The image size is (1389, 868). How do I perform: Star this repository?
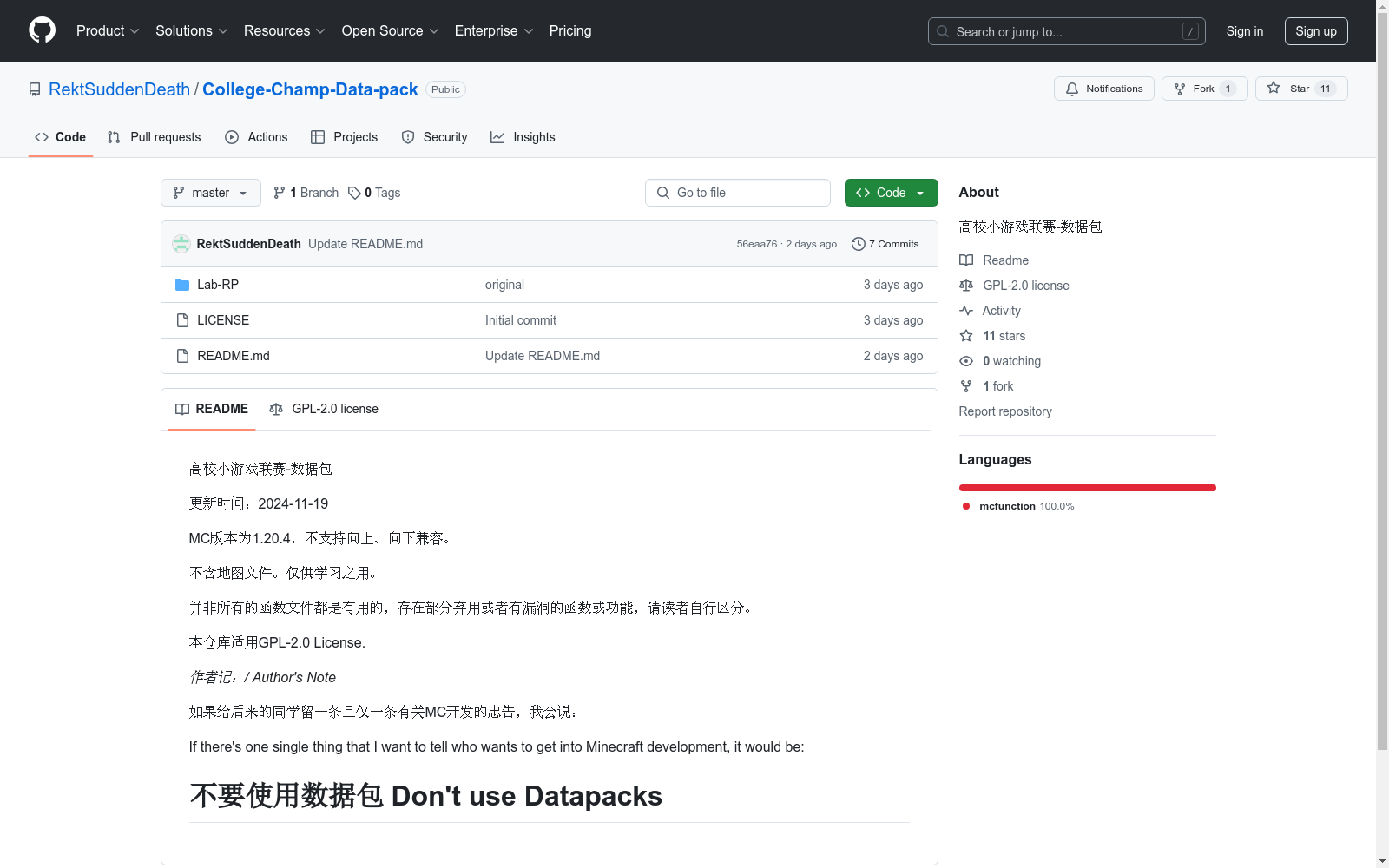click(x=1301, y=89)
